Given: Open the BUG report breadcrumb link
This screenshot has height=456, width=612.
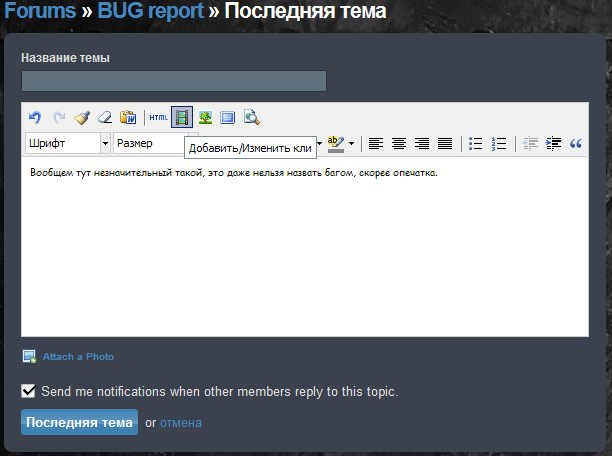Looking at the screenshot, I should (x=150, y=11).
